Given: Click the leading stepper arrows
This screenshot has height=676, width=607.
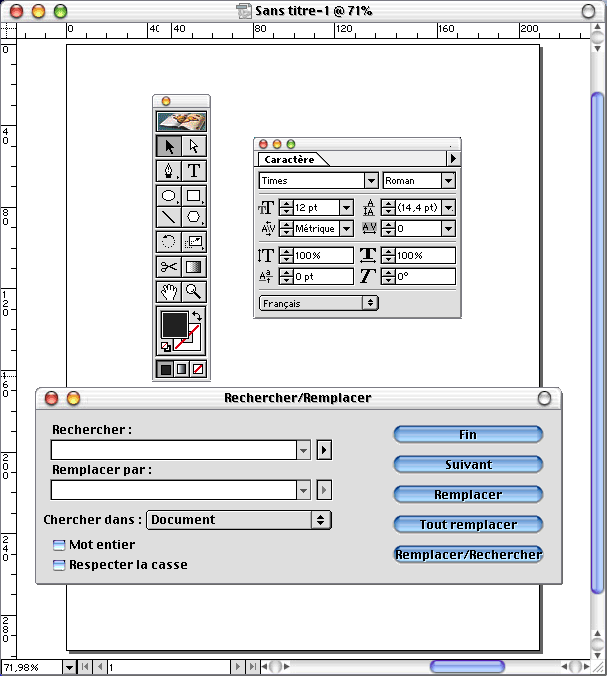Looking at the screenshot, I should click(x=388, y=208).
